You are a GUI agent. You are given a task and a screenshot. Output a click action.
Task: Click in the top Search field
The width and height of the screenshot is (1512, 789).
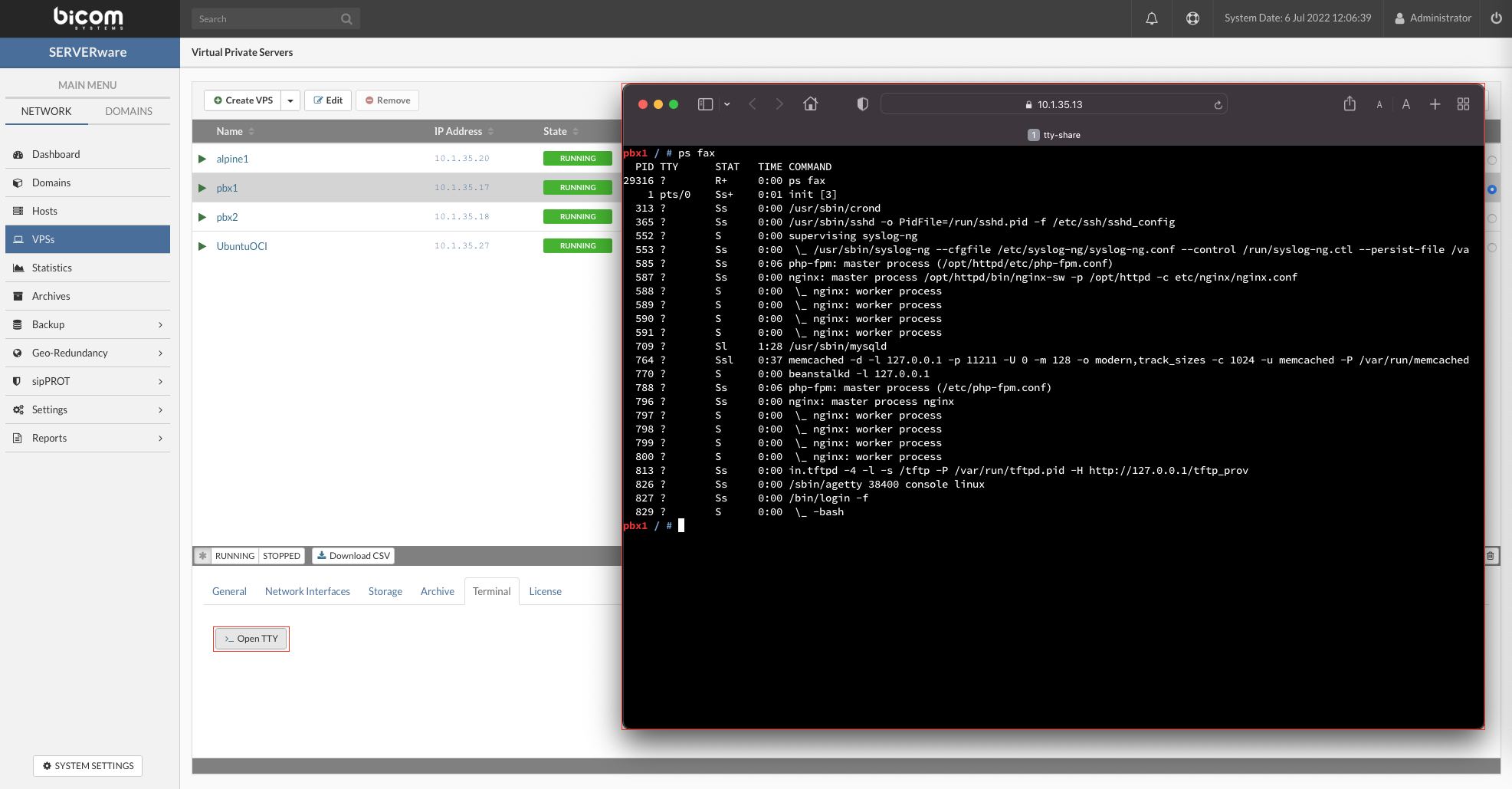[267, 18]
